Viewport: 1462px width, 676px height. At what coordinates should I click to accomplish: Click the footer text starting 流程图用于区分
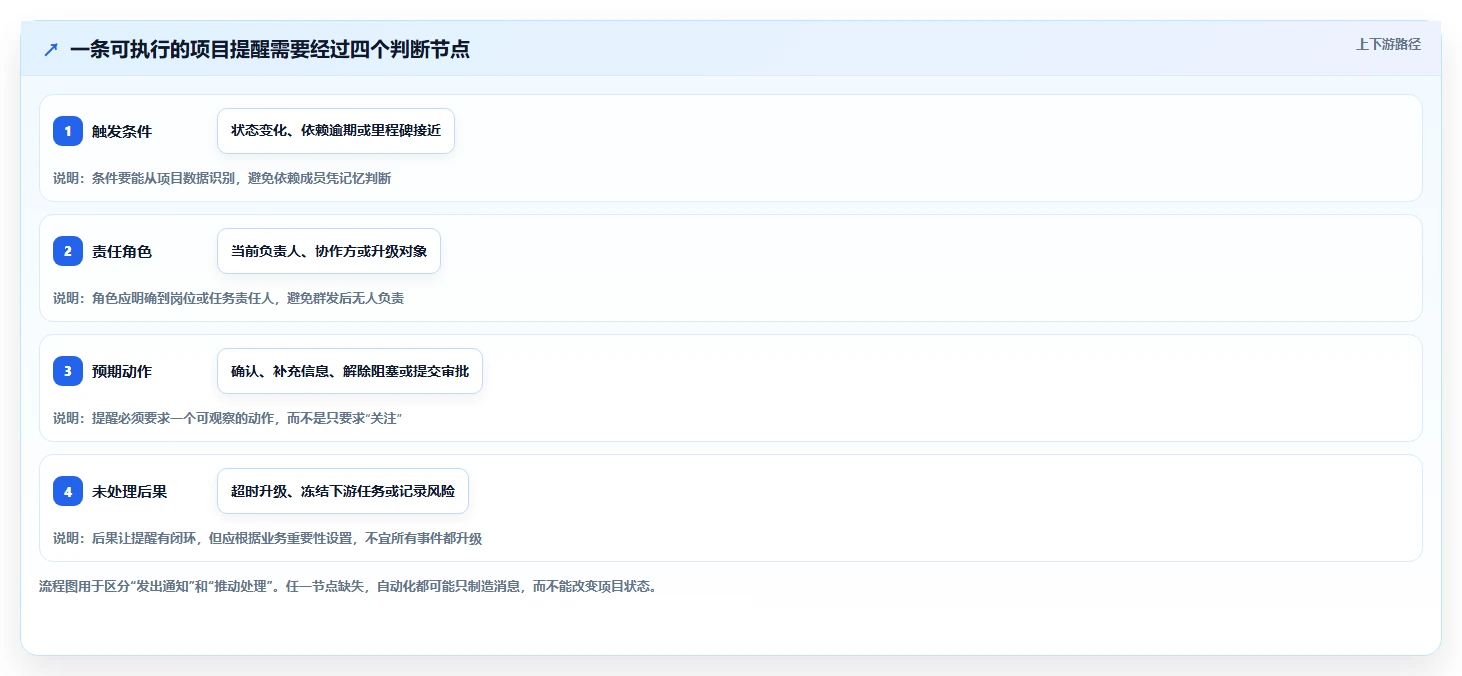point(348,586)
